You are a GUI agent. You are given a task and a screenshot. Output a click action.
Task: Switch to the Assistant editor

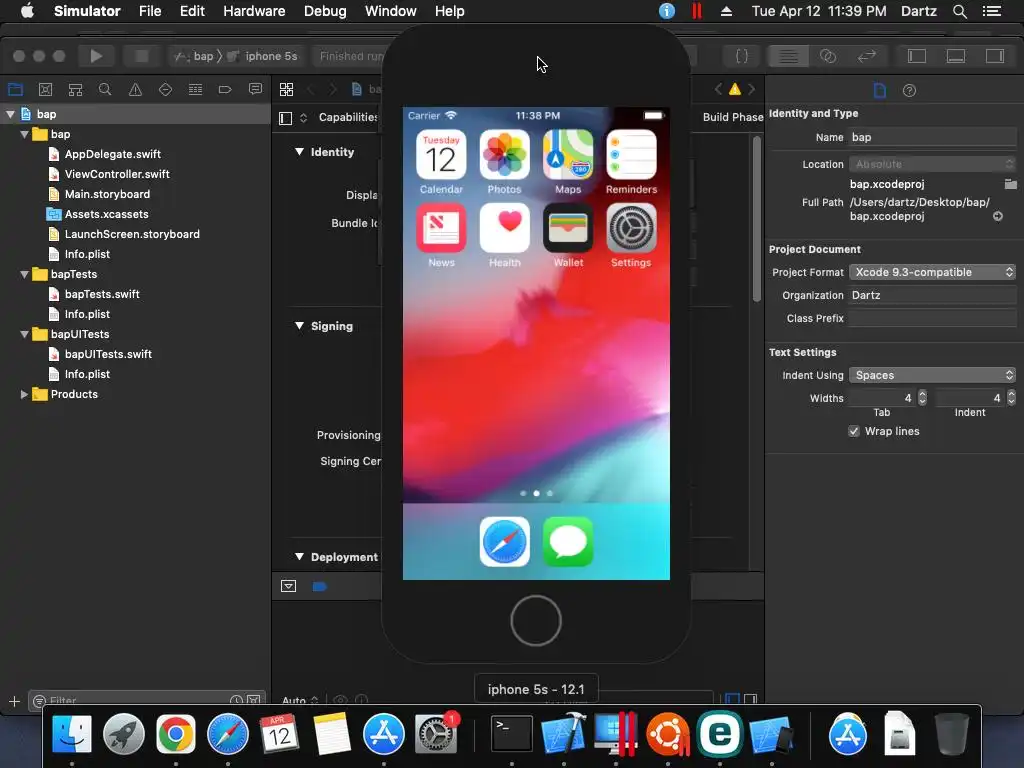pyautogui.click(x=827, y=56)
